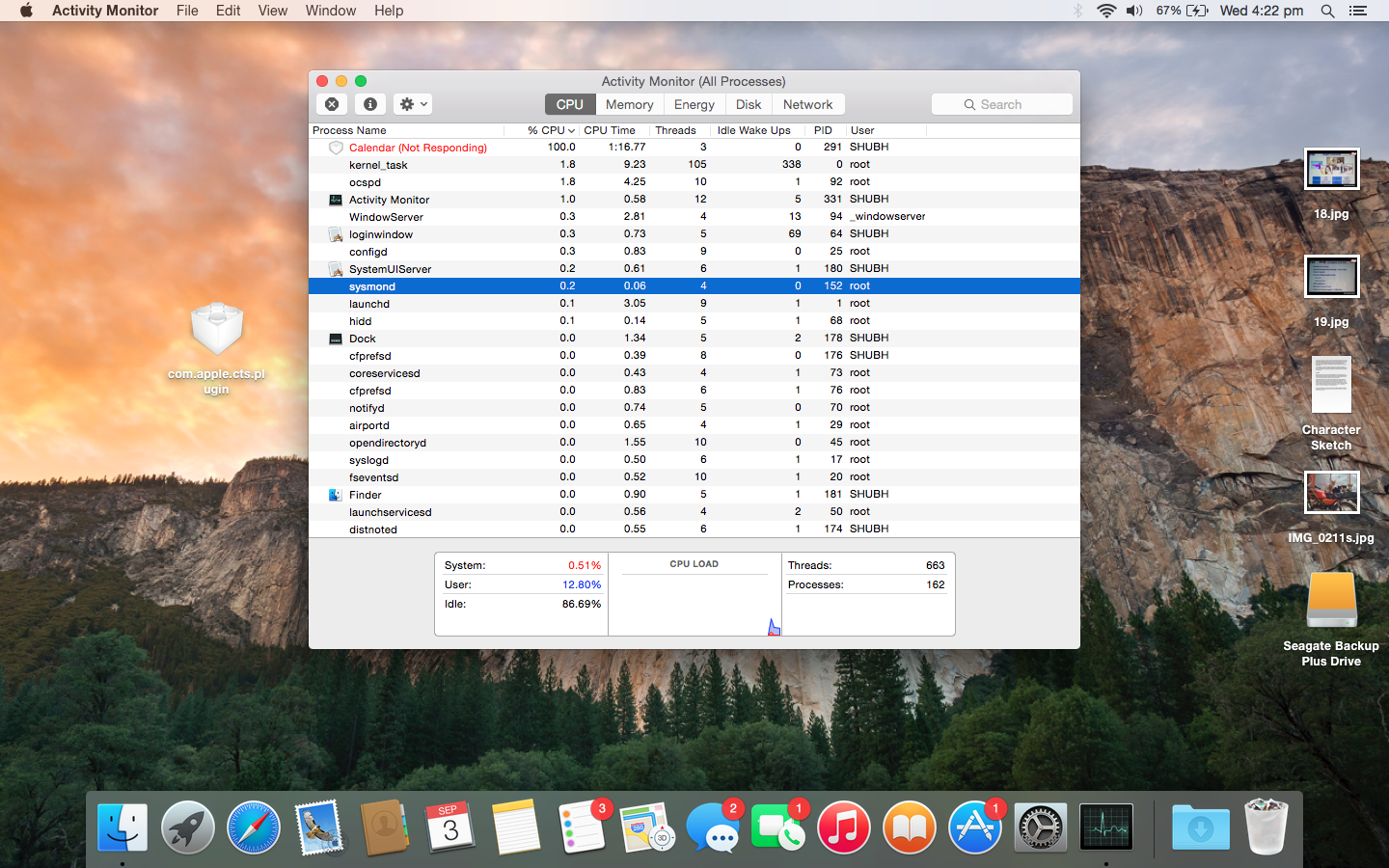Select the distnoted process row
This screenshot has width=1389, height=868.
pyautogui.click(x=694, y=529)
